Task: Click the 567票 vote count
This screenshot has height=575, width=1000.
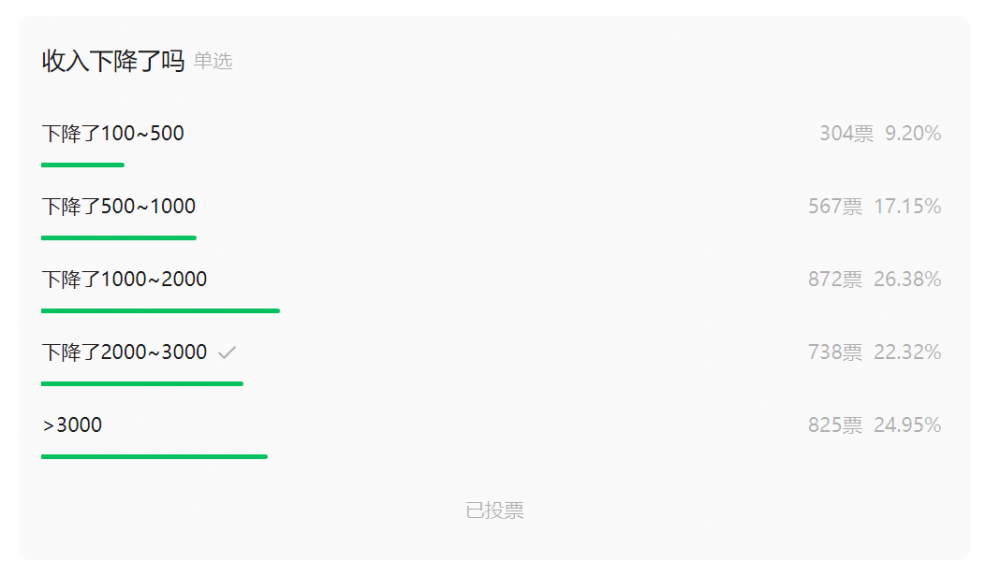Action: [835, 206]
